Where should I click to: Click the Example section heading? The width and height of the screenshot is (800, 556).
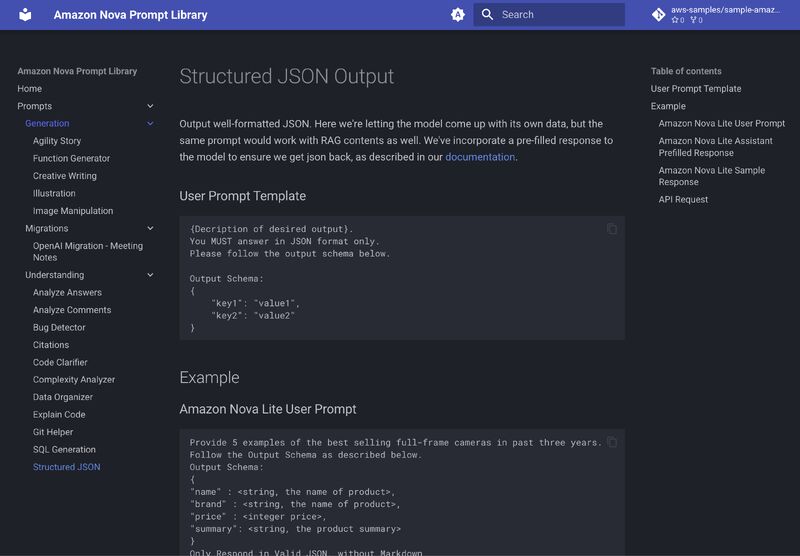coord(209,377)
